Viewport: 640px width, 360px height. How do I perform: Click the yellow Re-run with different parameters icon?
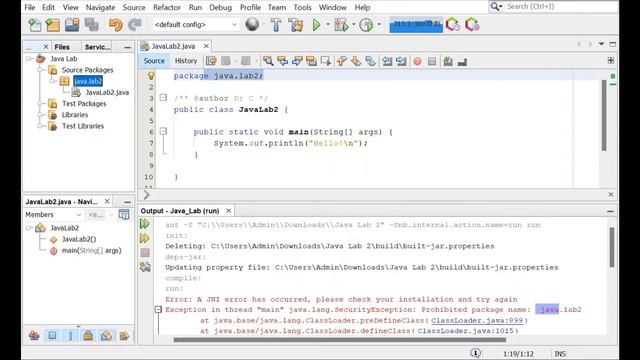145,238
